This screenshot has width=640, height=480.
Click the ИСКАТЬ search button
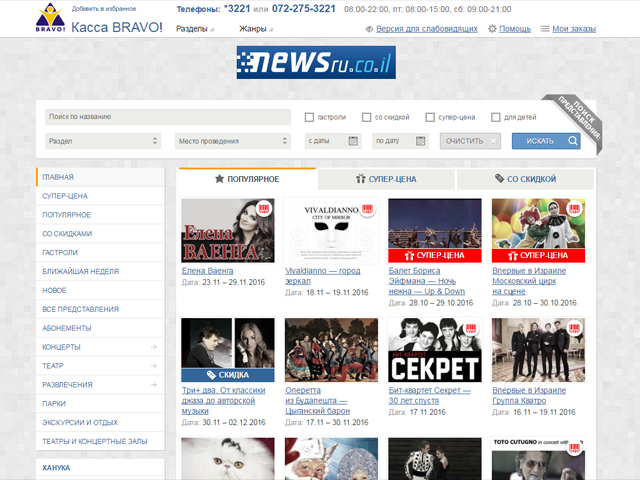pyautogui.click(x=546, y=141)
